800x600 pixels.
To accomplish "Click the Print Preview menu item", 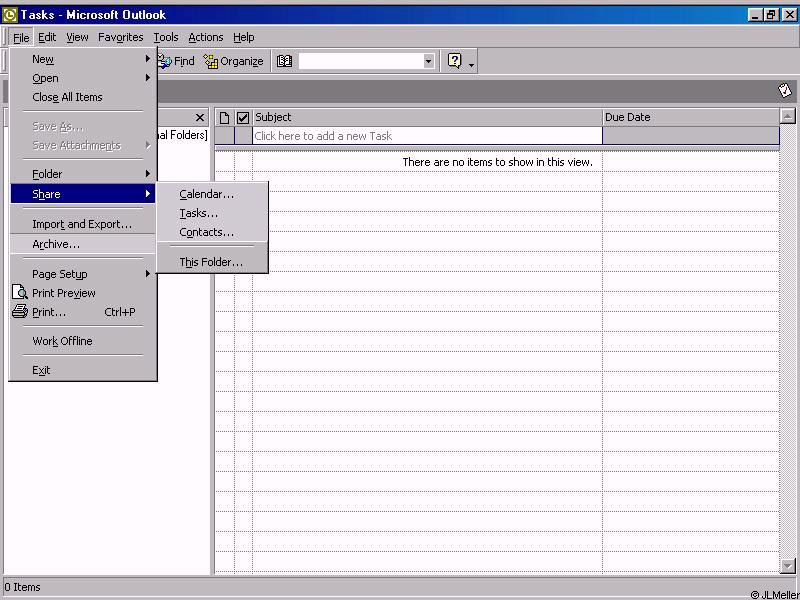I will (64, 293).
